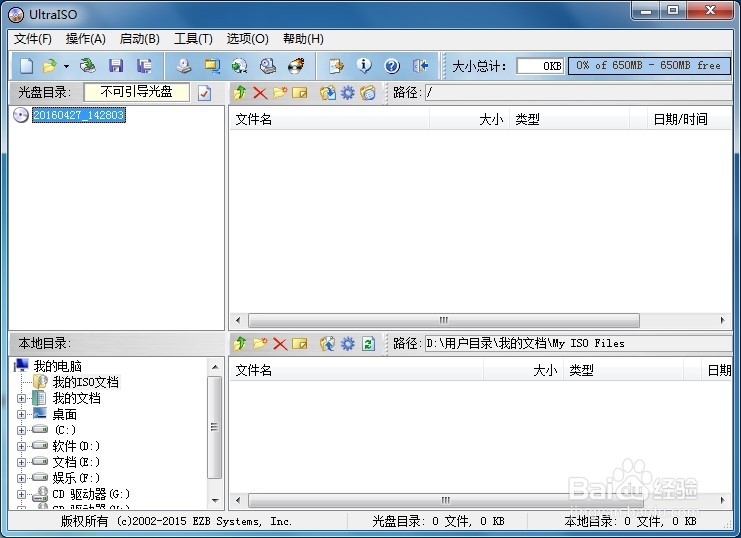This screenshot has height=538, width=741.
Task: Click the Open CD/DVD (reopen) toolbar icon
Action: click(87, 66)
